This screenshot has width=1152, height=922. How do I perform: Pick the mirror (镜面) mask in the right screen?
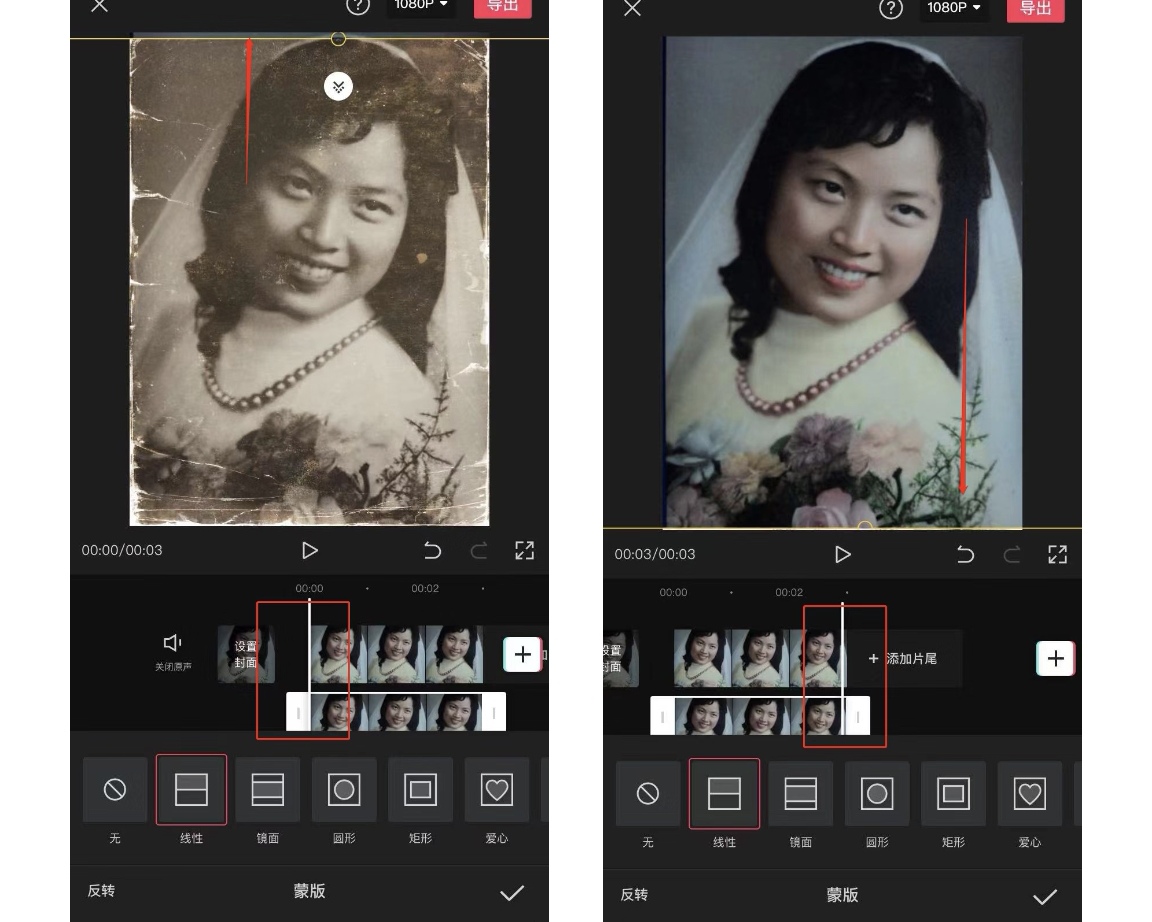coord(800,794)
